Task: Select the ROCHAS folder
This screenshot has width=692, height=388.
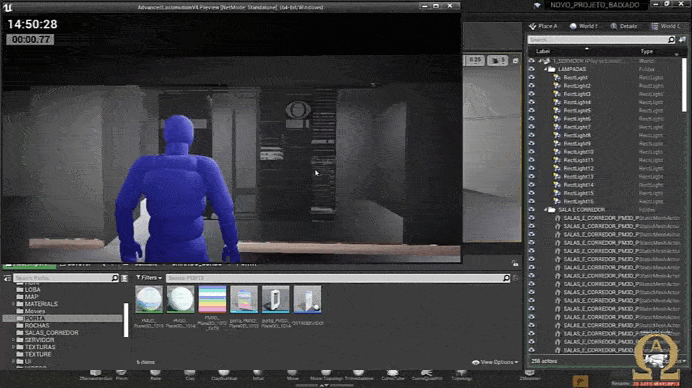Action: [33, 325]
